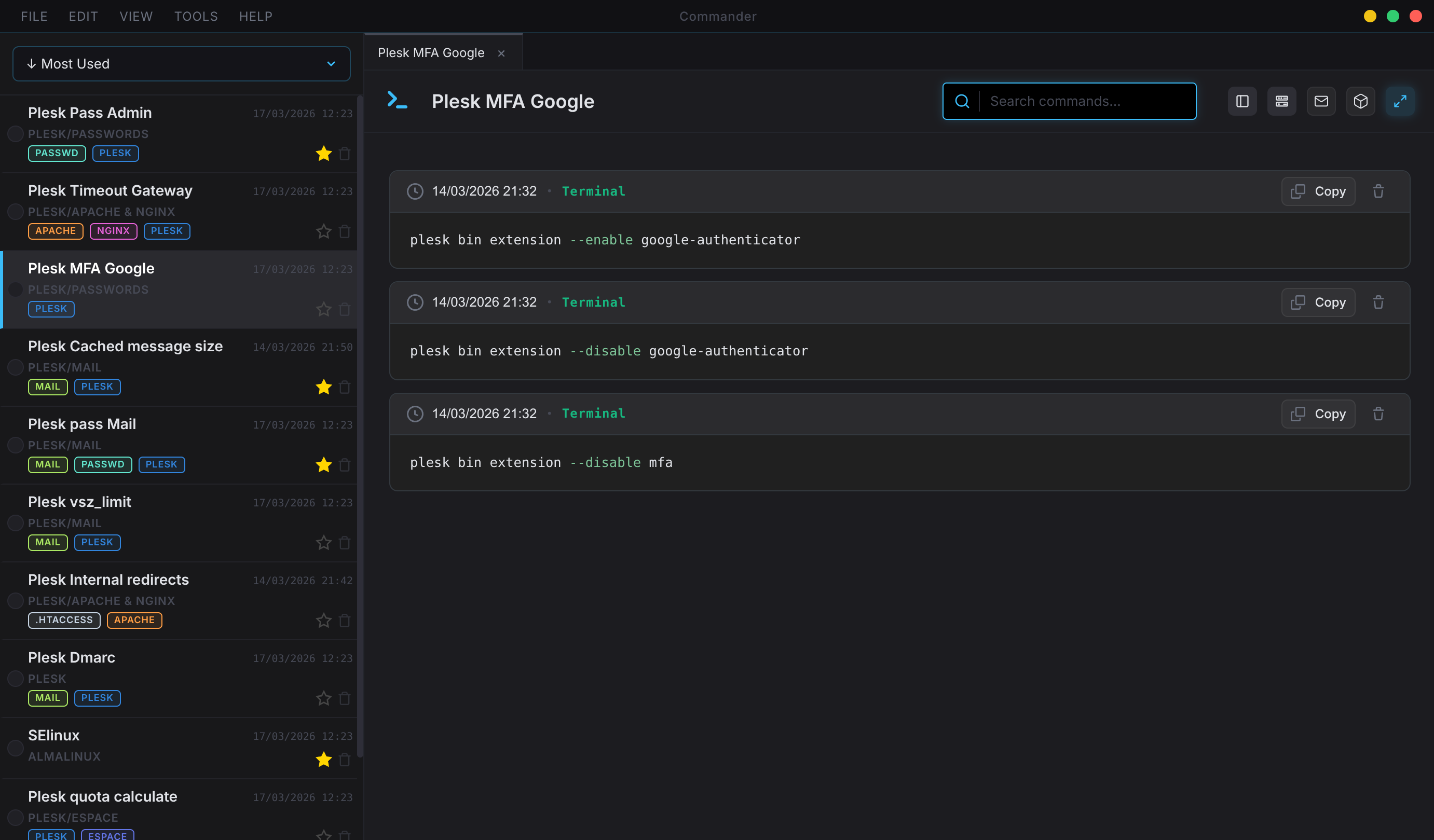Open the Most Used sort dropdown
Viewport: 1434px width, 840px height.
(x=182, y=64)
